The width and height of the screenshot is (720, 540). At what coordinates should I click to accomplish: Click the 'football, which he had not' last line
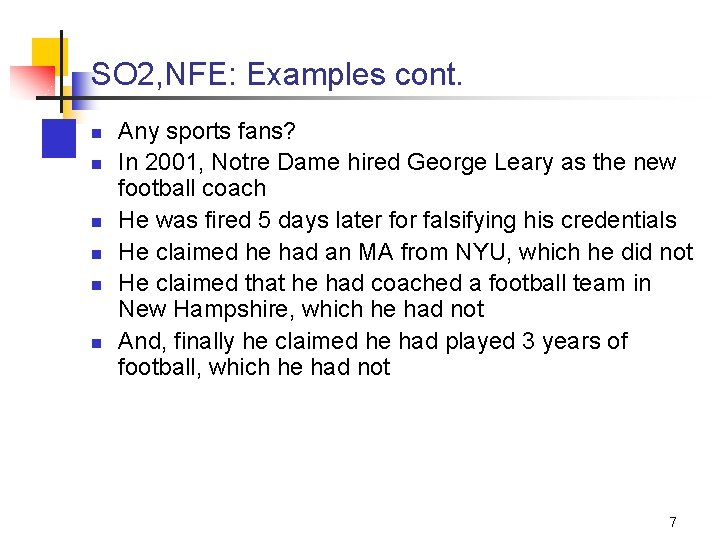tap(254, 368)
